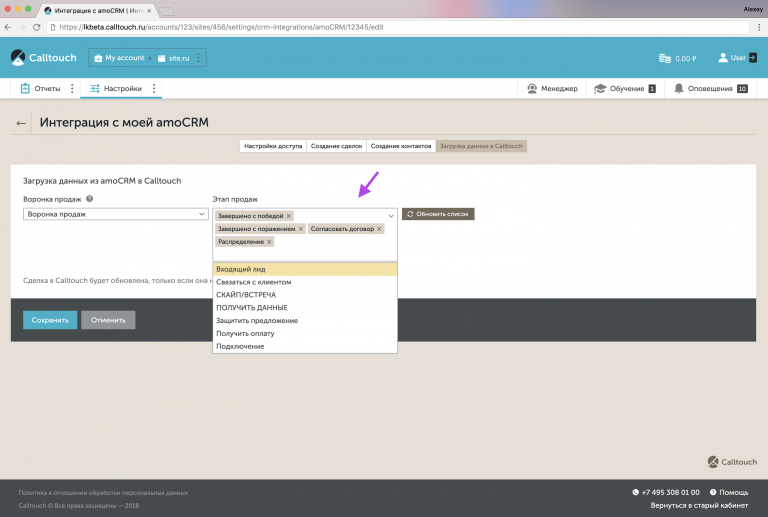Open the Менеджер section
The height and width of the screenshot is (517, 768).
tap(552, 89)
